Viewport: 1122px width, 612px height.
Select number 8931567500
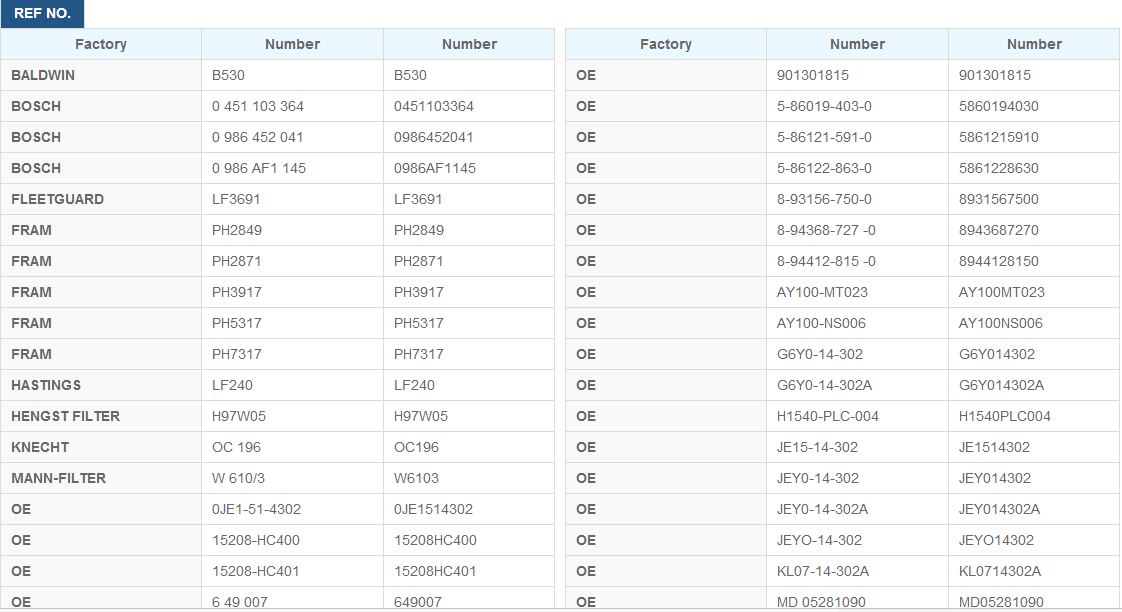click(x=999, y=199)
